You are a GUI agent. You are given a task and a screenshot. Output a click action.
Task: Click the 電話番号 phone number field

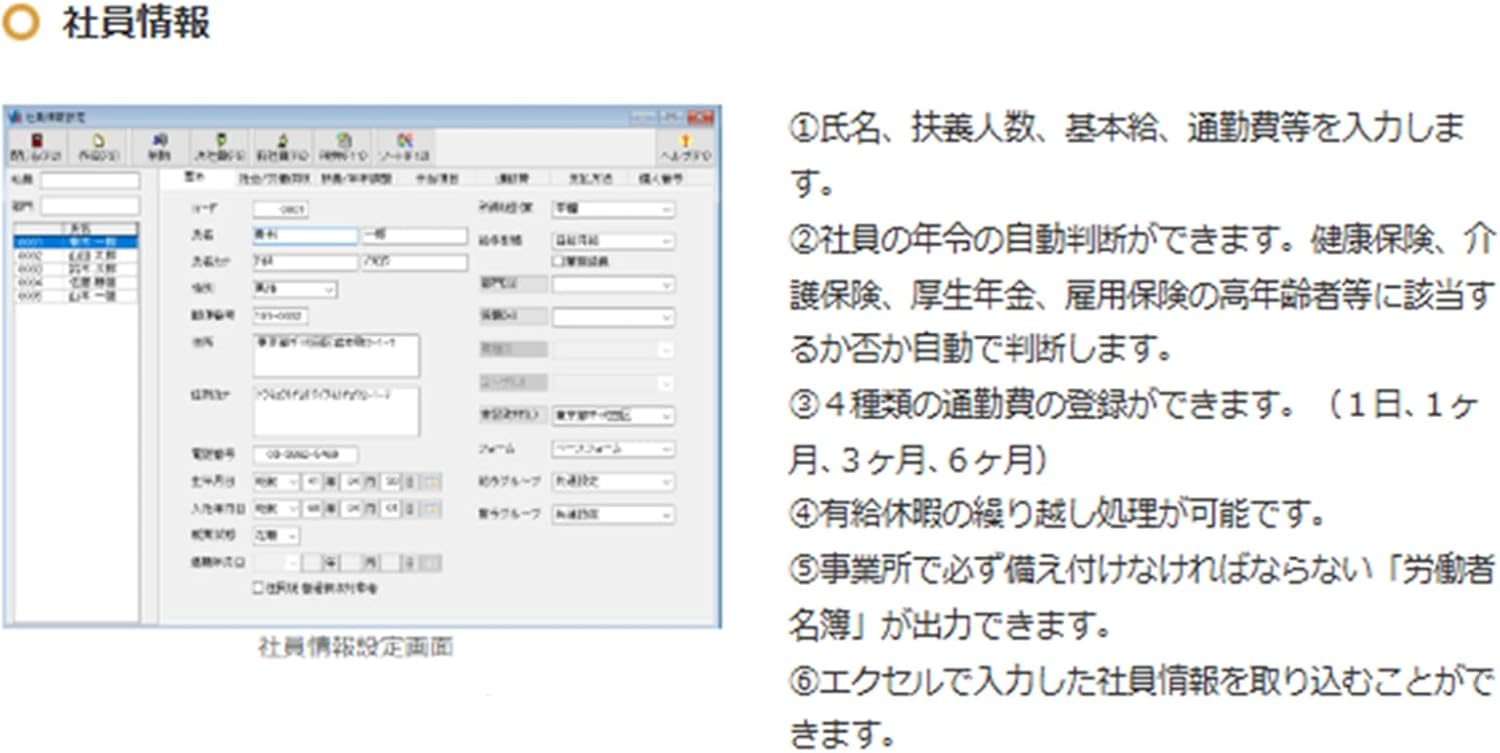tap(305, 455)
